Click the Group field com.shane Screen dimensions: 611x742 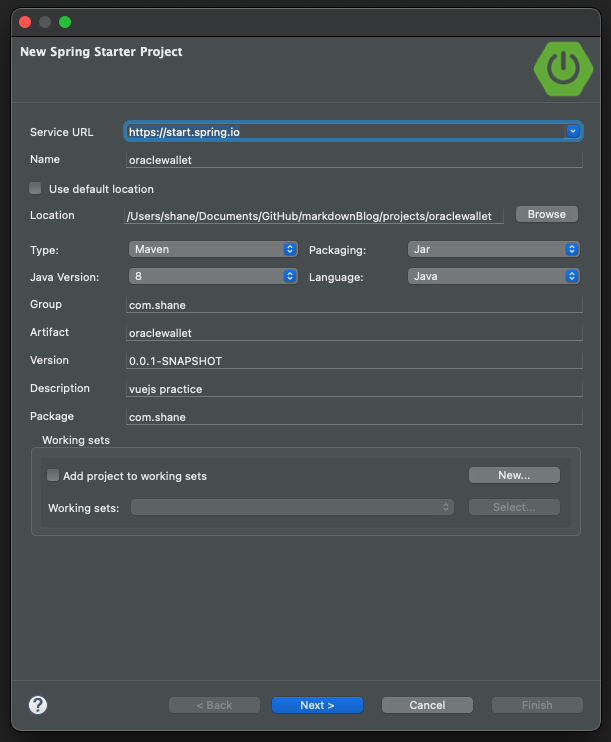354,305
